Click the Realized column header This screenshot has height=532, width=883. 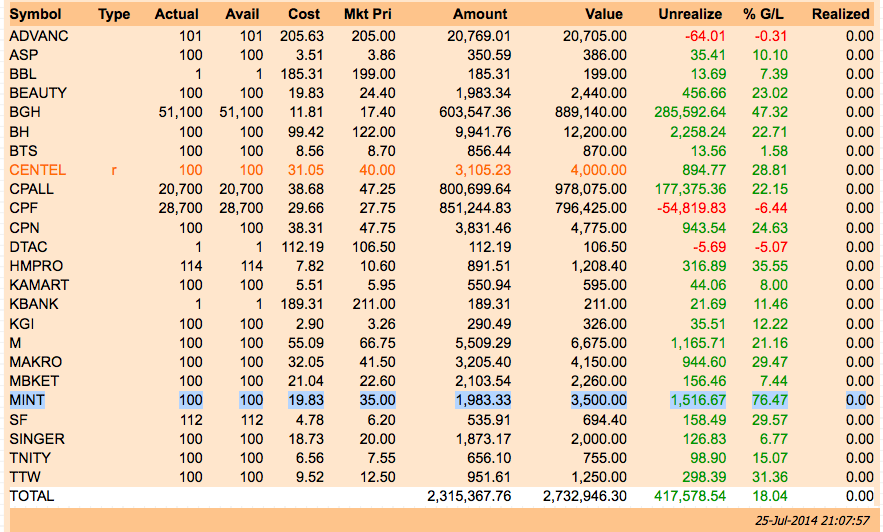(841, 14)
